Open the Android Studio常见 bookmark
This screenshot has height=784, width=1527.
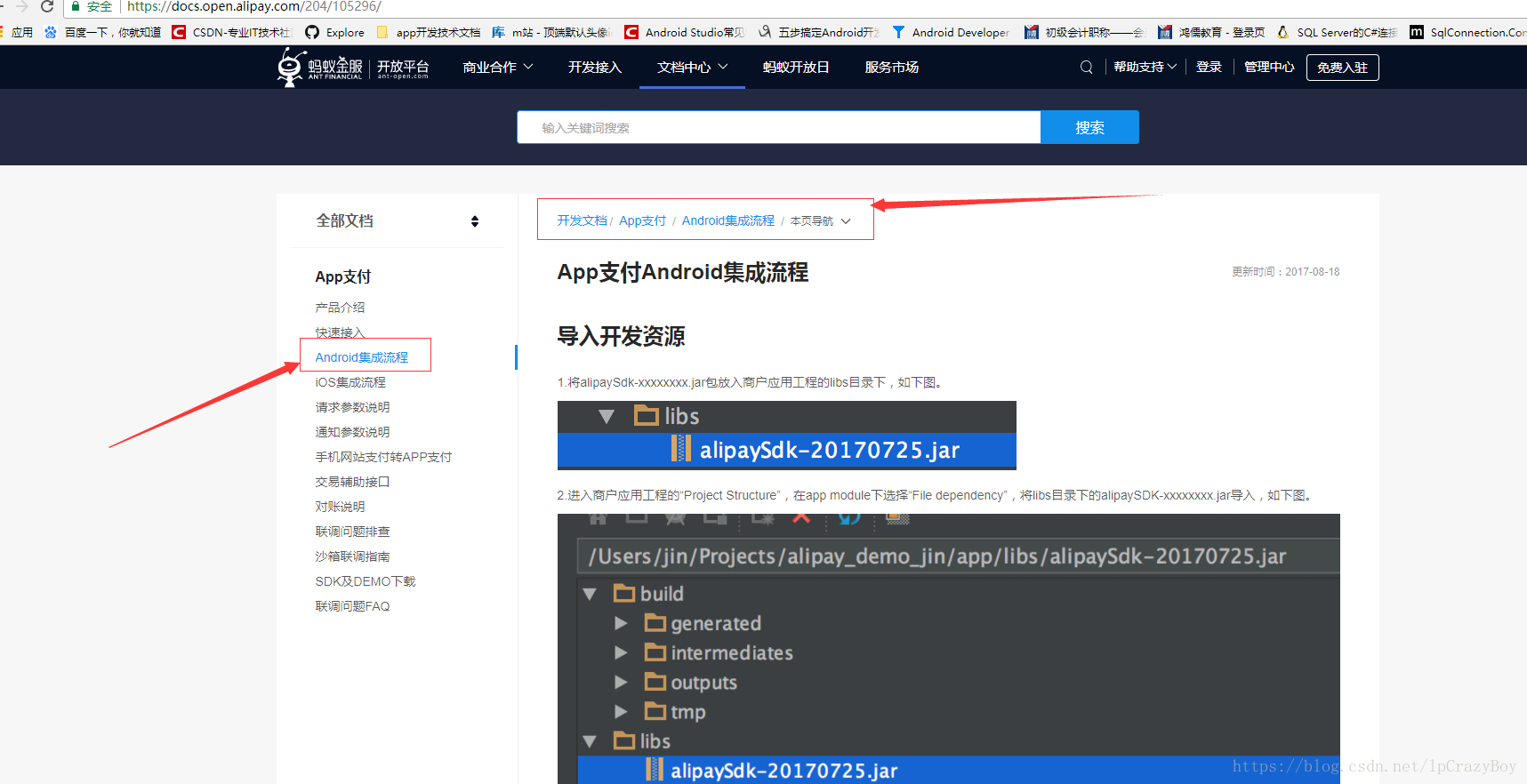click(x=685, y=32)
